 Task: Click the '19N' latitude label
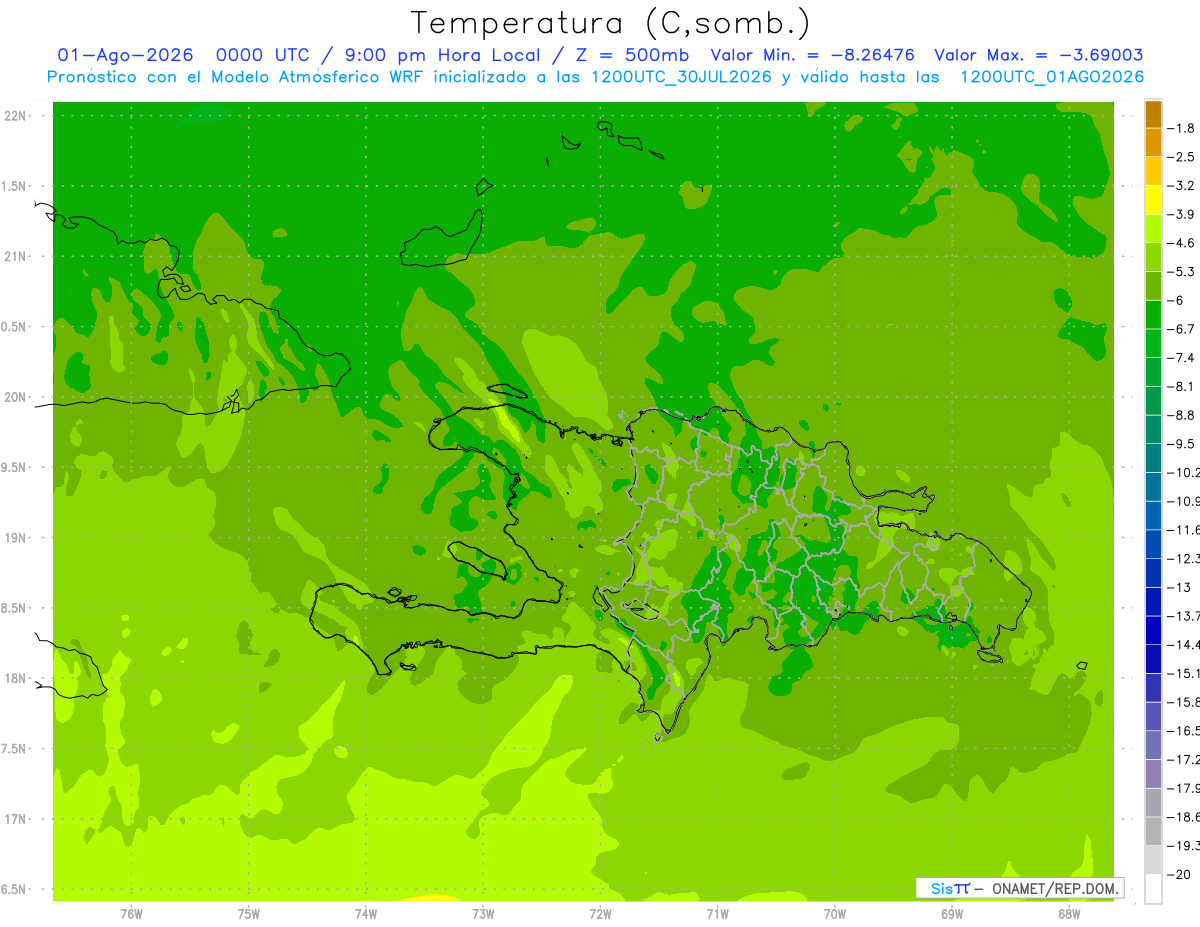tap(15, 538)
